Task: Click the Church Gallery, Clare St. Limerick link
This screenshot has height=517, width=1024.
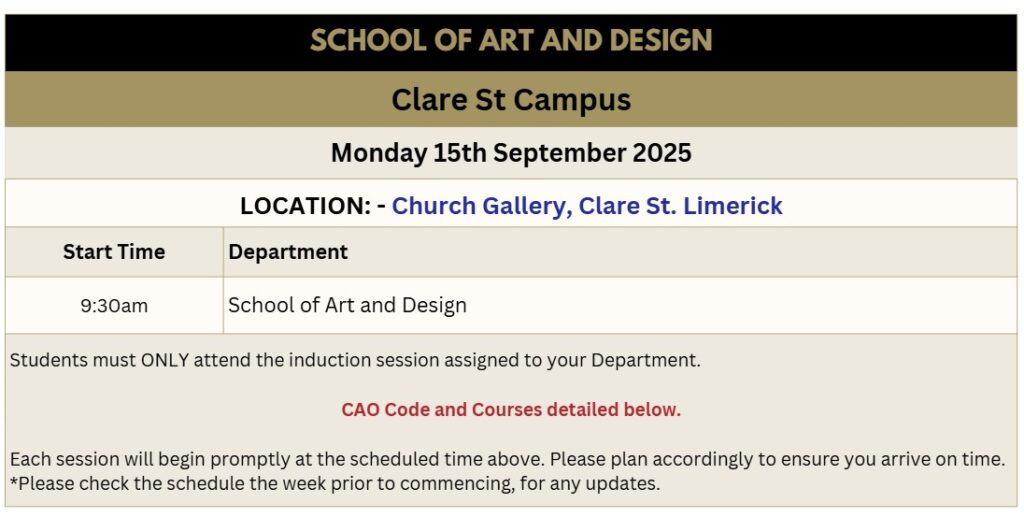Action: (x=586, y=206)
